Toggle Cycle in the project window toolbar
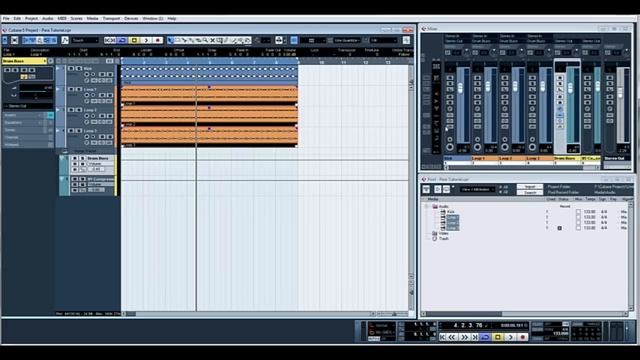The image size is (640, 360). [x=122, y=40]
